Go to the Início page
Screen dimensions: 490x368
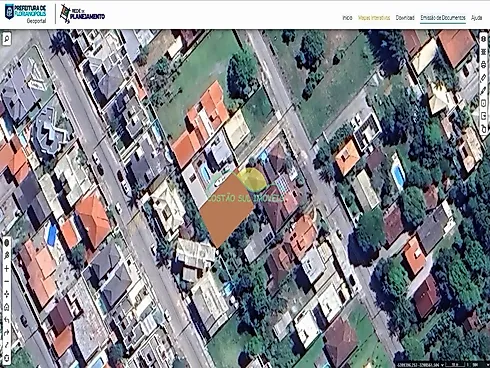pos(347,18)
